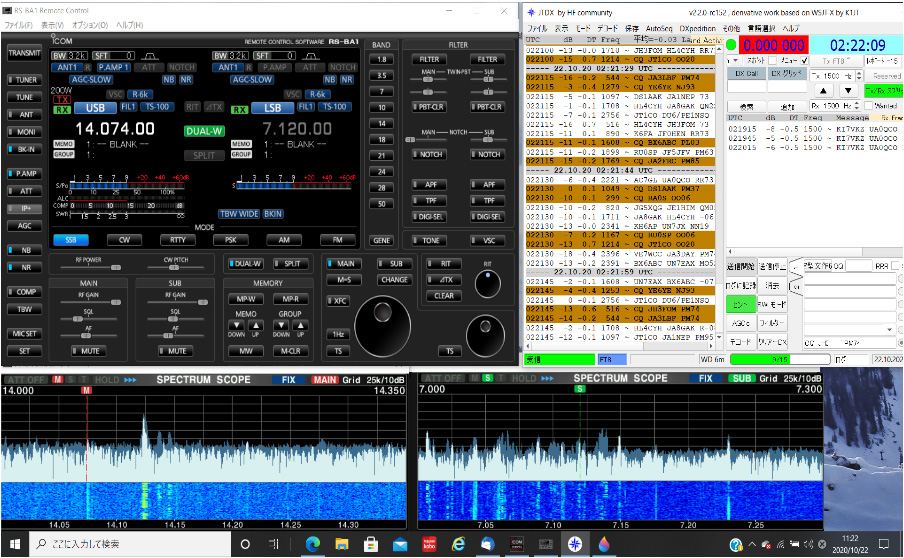
Task: Click the MAIN AF volume slider
Action: [x=88, y=335]
